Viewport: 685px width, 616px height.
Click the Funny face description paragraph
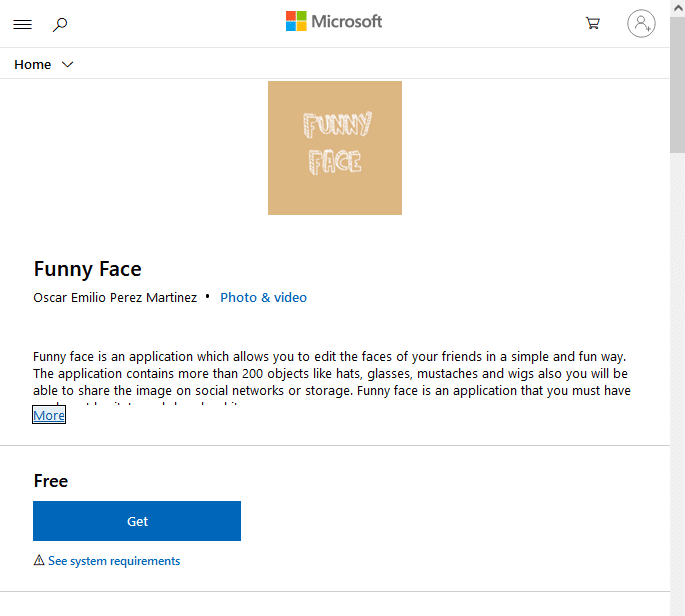point(330,374)
